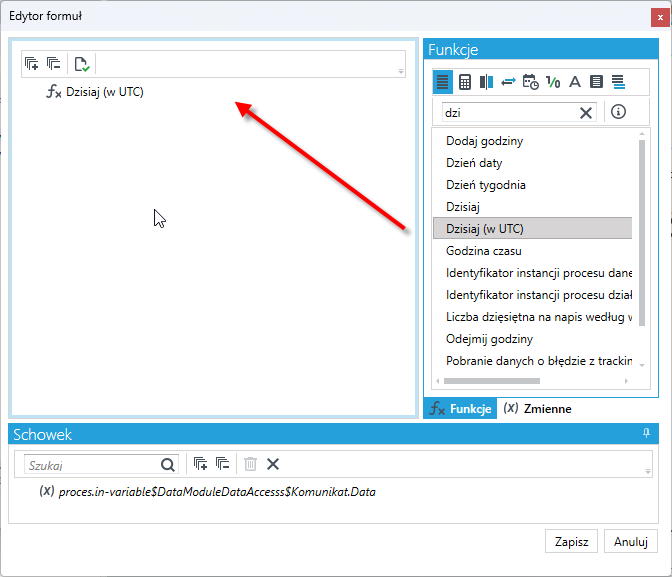Open the document list functions category icon
This screenshot has width=672, height=577.
[x=596, y=81]
